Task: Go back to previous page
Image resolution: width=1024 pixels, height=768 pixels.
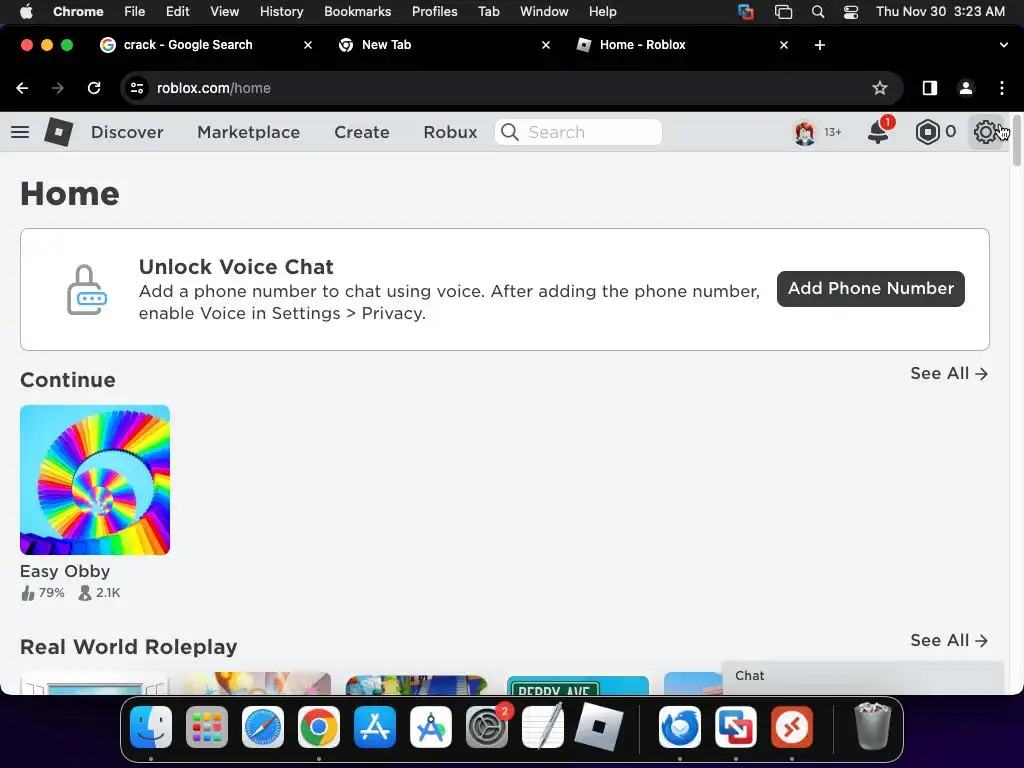Action: pyautogui.click(x=22, y=88)
